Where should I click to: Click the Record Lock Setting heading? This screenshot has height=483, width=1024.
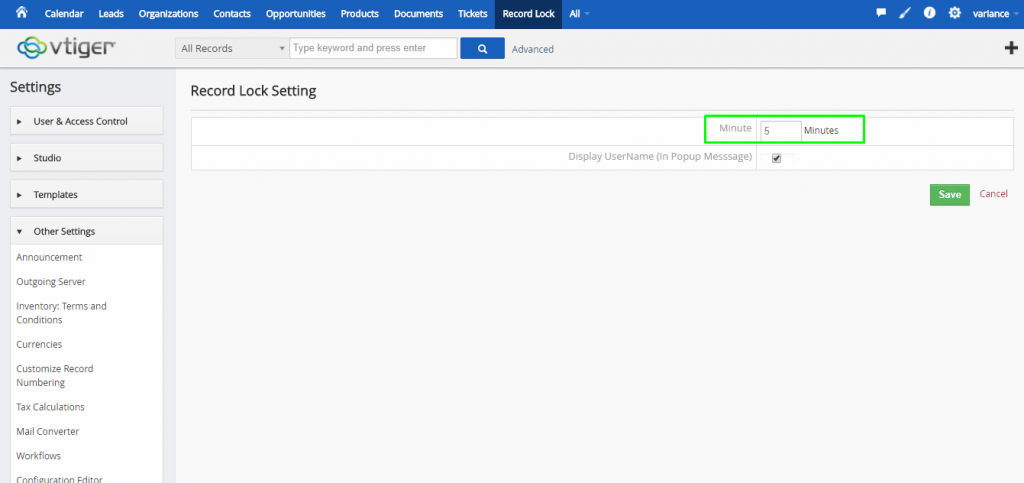point(253,91)
